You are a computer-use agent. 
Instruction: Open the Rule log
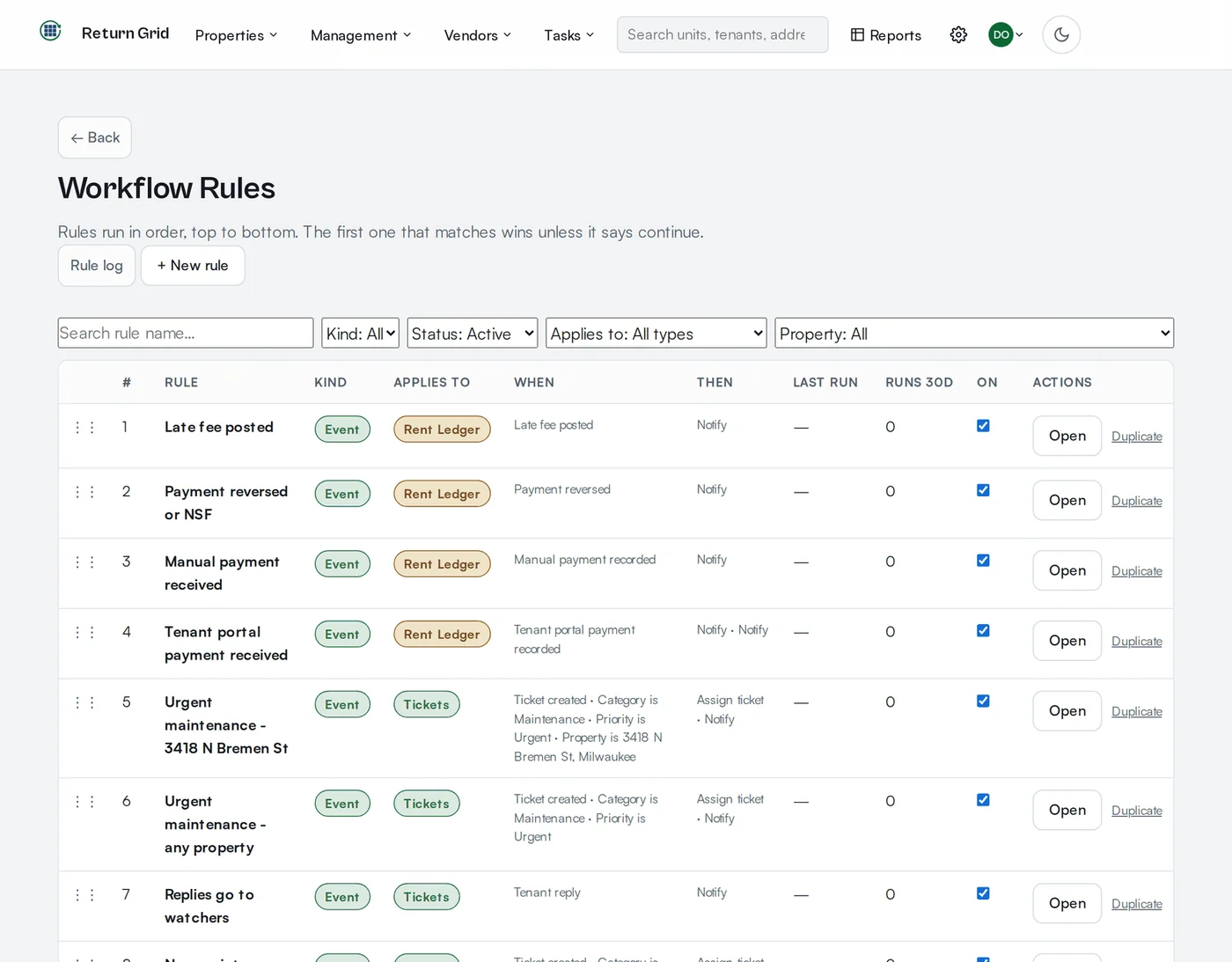click(97, 266)
